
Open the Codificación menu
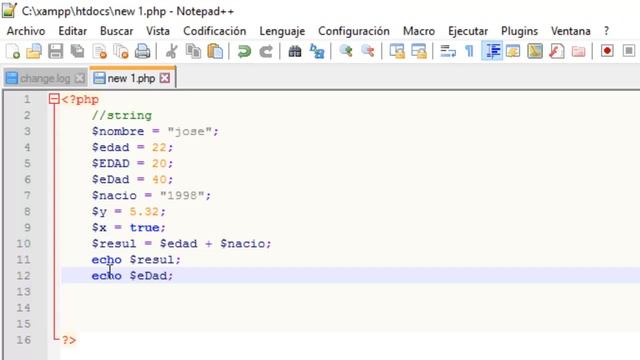(215, 31)
